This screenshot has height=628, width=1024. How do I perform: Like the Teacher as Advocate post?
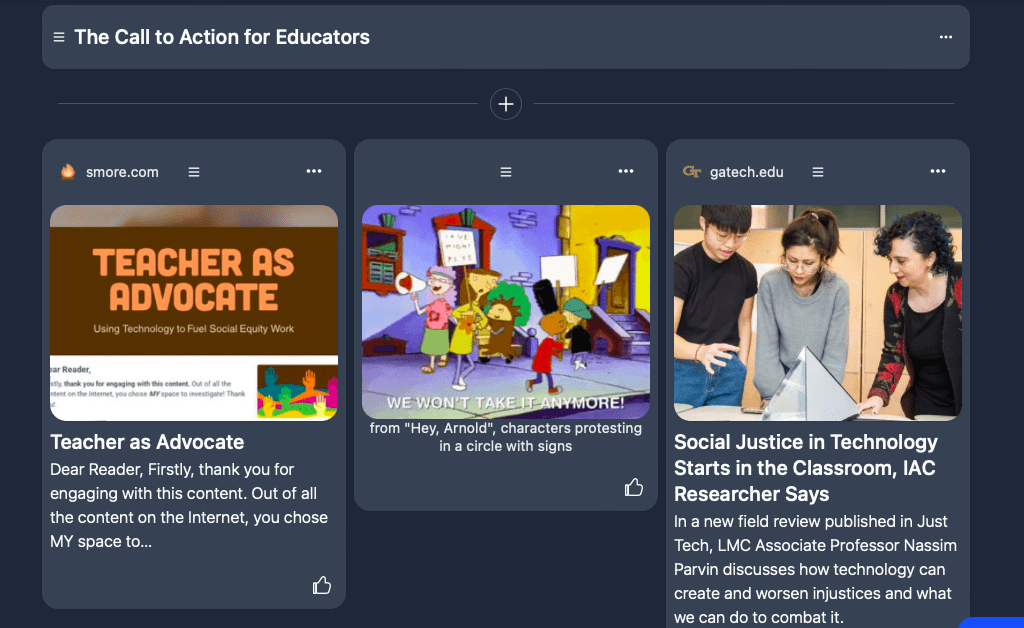tap(322, 585)
